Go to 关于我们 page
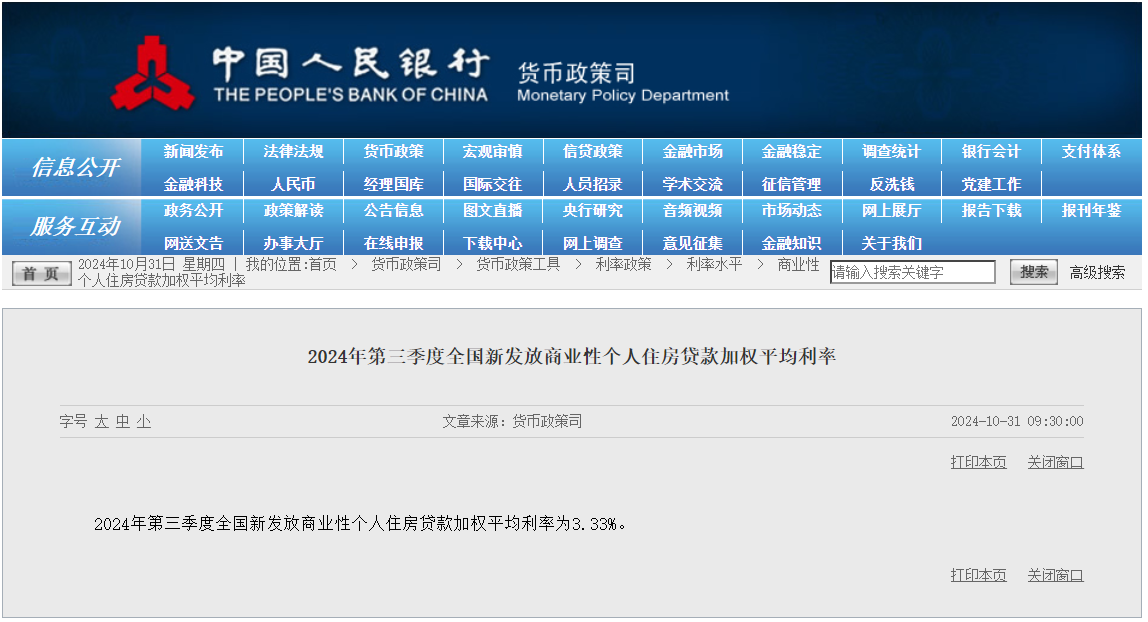 click(891, 243)
